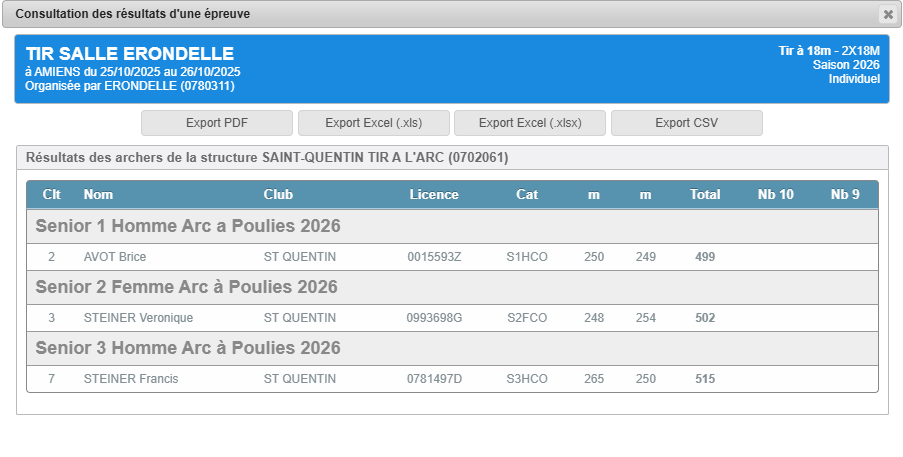Click the Cat column header
Screen dimensions: 903x457
pyautogui.click(x=527, y=194)
